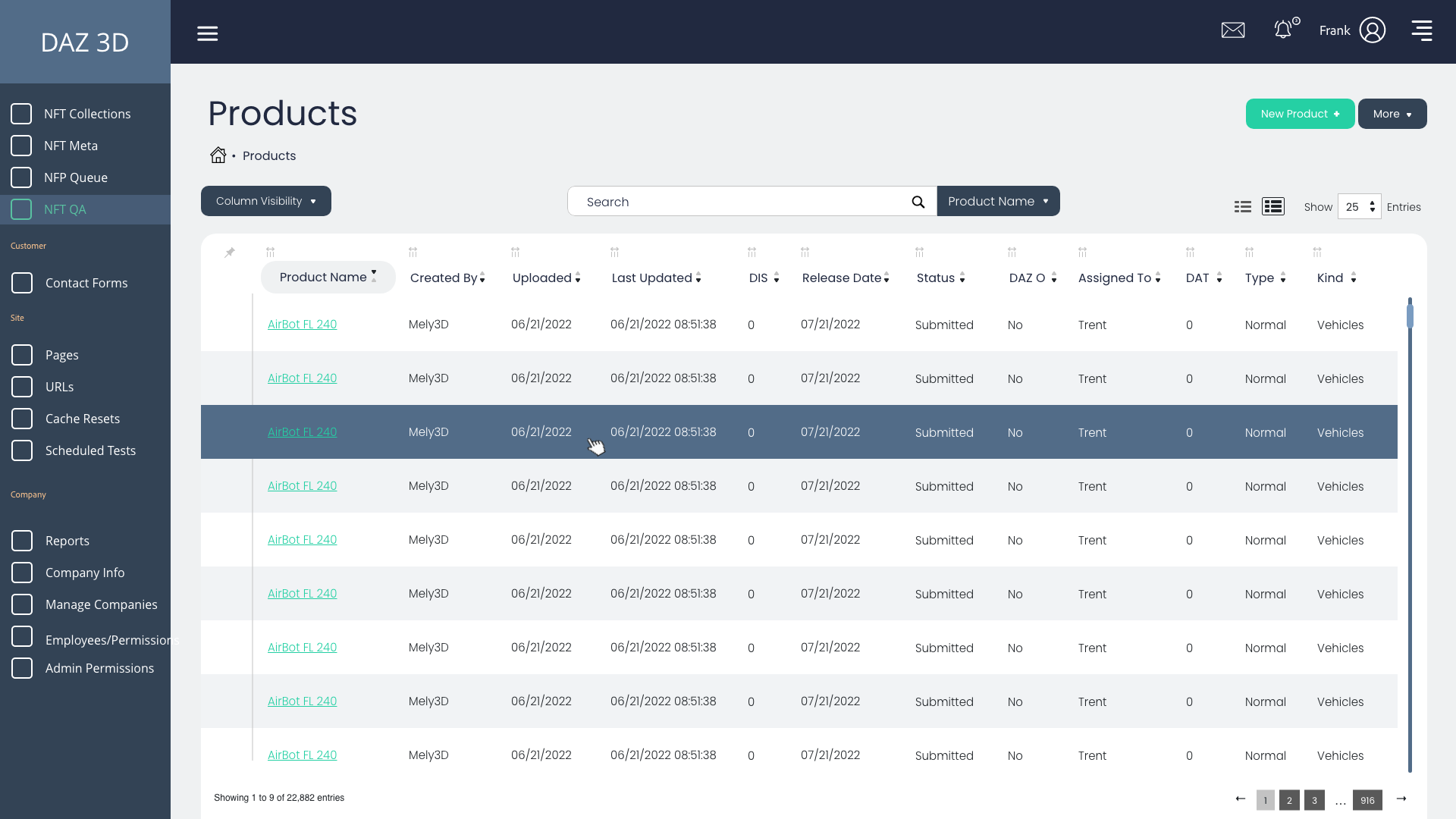Click the drag handle above Kind
1456x819 pixels.
coord(1317,252)
